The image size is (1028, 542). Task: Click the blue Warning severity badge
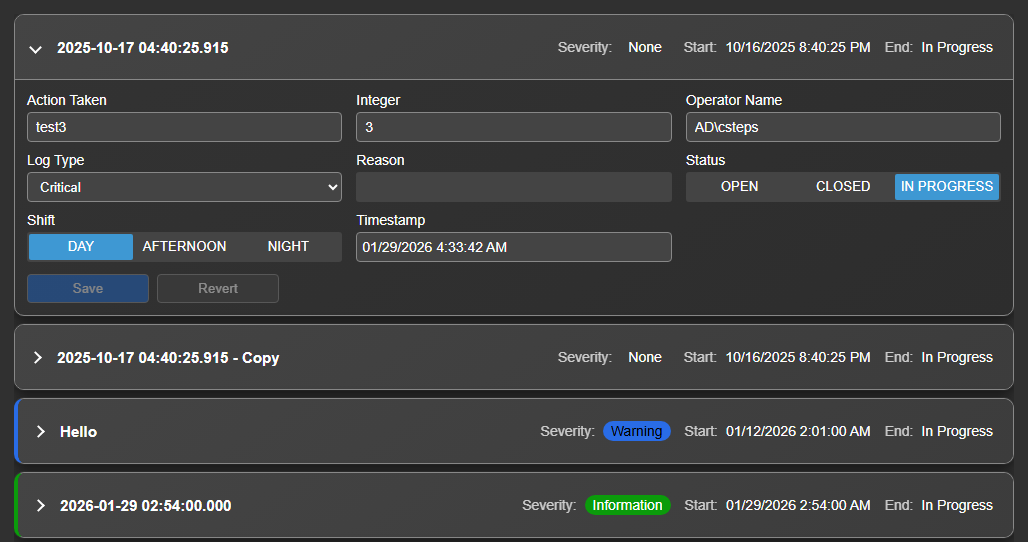click(x=637, y=431)
